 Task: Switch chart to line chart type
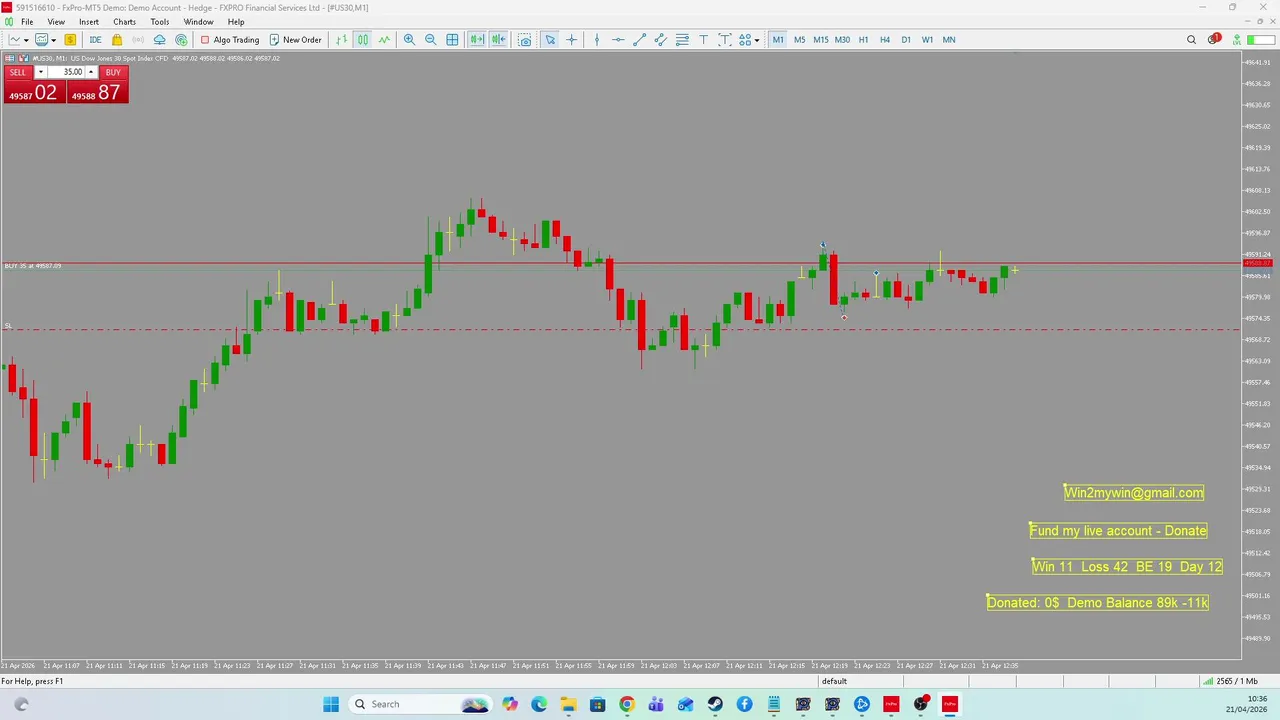click(384, 40)
